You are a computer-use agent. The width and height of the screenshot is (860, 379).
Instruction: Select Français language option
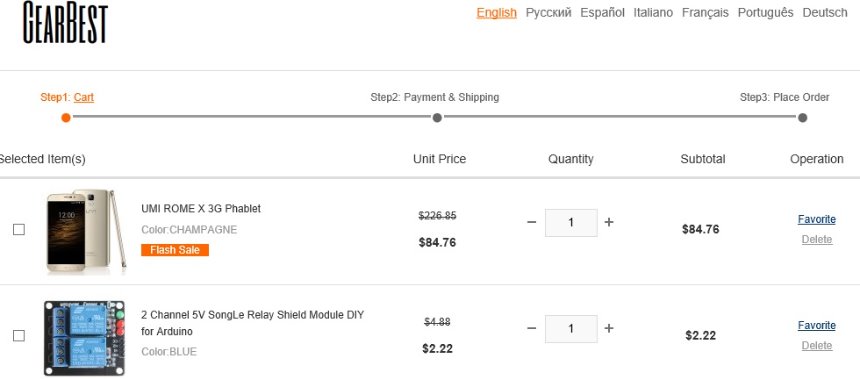coord(705,13)
